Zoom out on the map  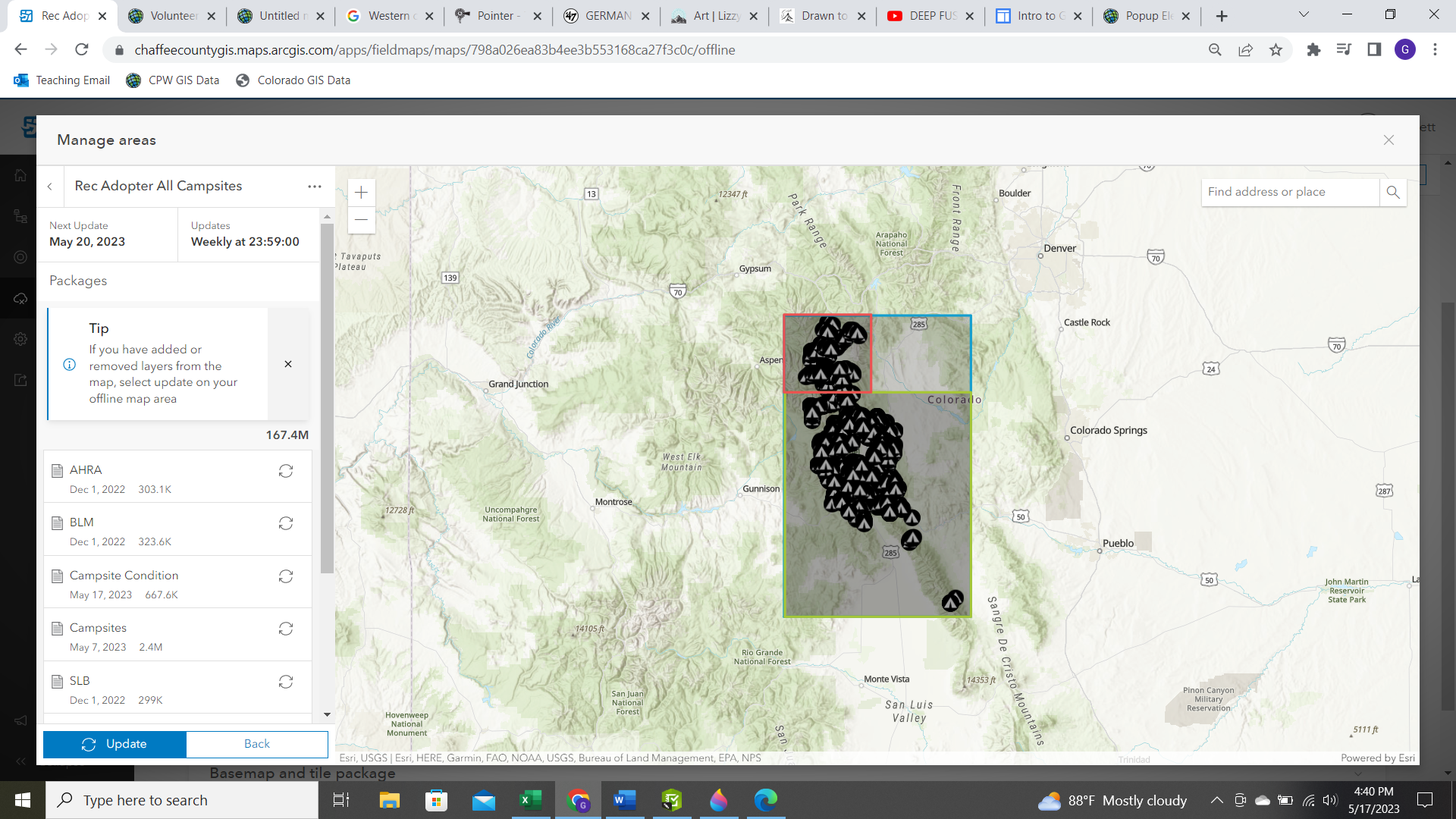click(x=361, y=220)
